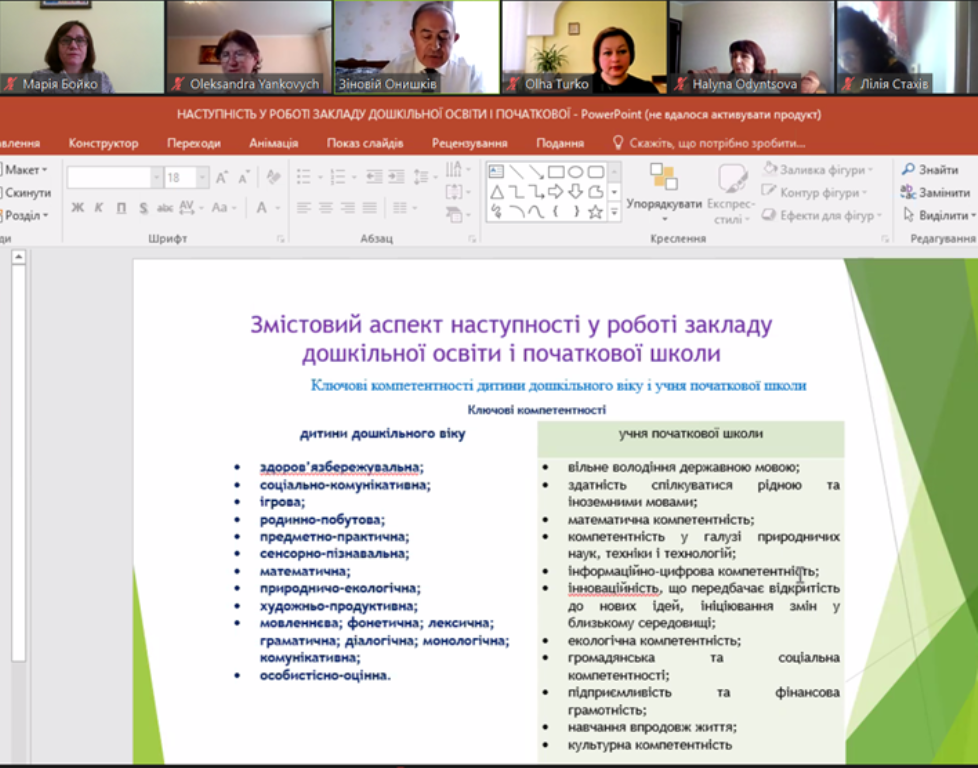978x768 pixels.
Task: Apply italic (К) formatting
Action: click(98, 208)
